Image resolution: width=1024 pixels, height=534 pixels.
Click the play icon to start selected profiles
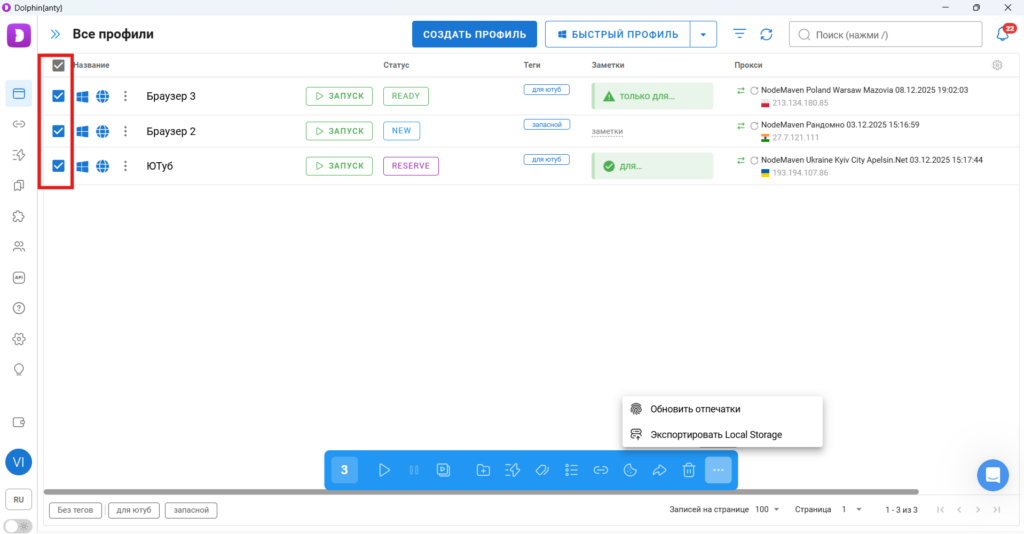point(384,470)
